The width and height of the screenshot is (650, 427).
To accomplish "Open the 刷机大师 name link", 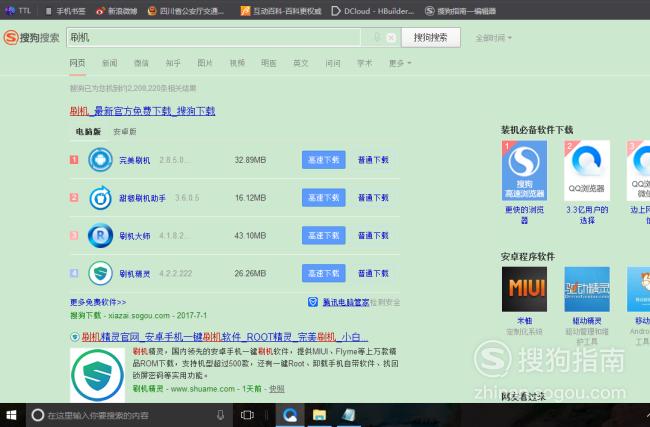I will pyautogui.click(x=135, y=236).
